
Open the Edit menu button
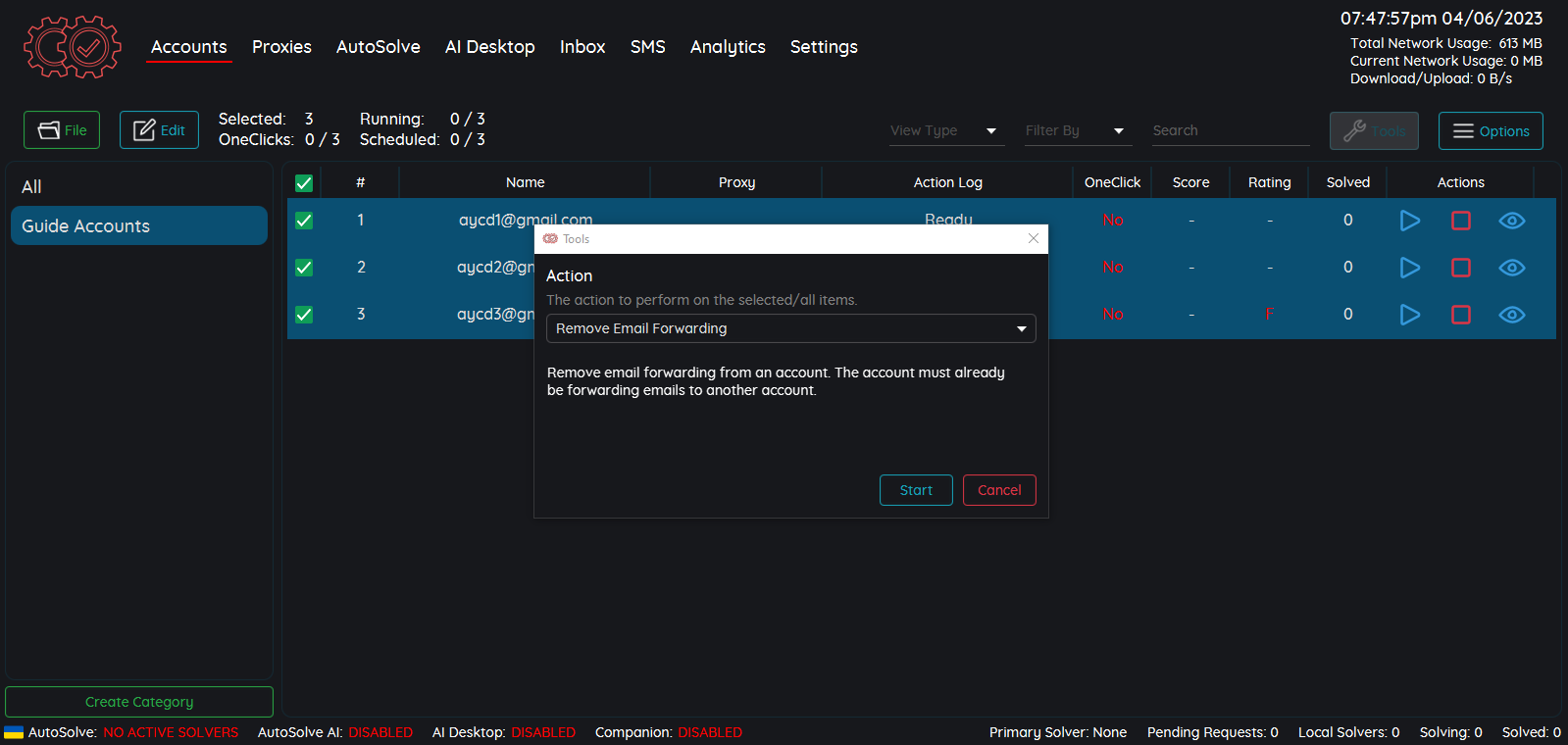tap(159, 130)
